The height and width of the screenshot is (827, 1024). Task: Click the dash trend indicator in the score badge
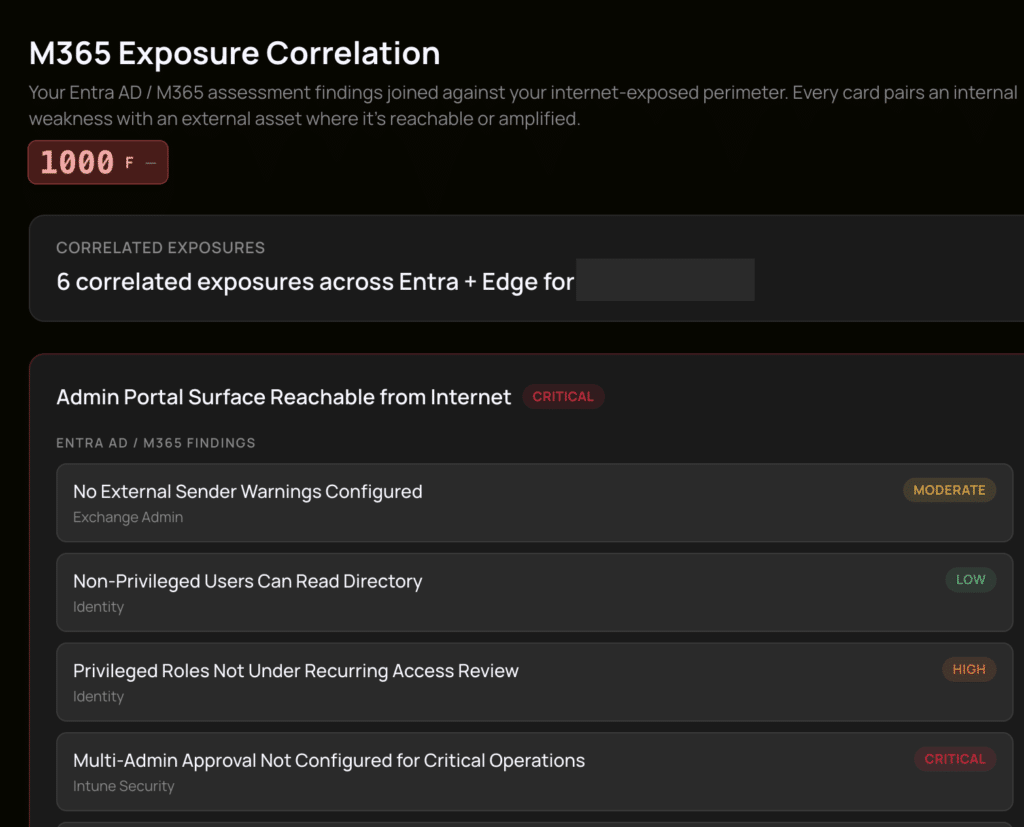pyautogui.click(x=151, y=163)
